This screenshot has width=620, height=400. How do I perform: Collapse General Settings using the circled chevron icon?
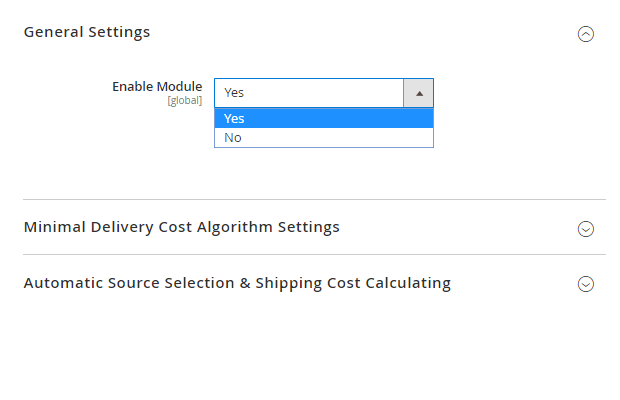click(x=586, y=33)
